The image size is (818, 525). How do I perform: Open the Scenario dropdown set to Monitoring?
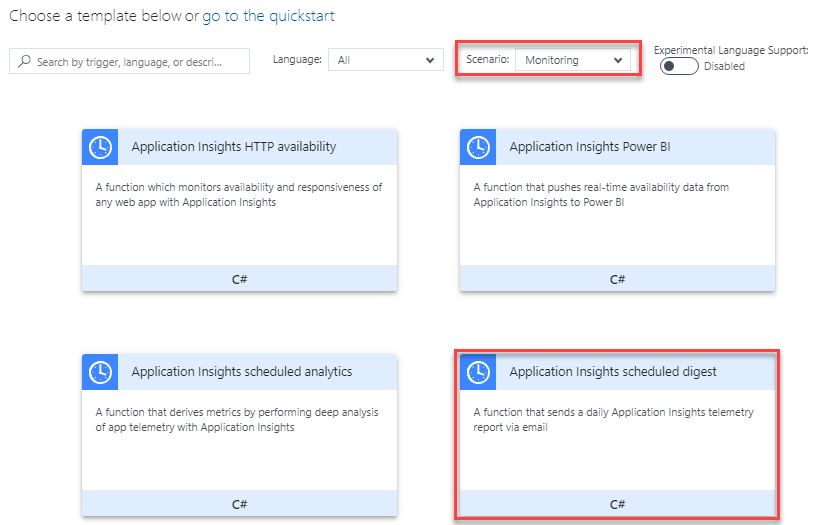[573, 59]
